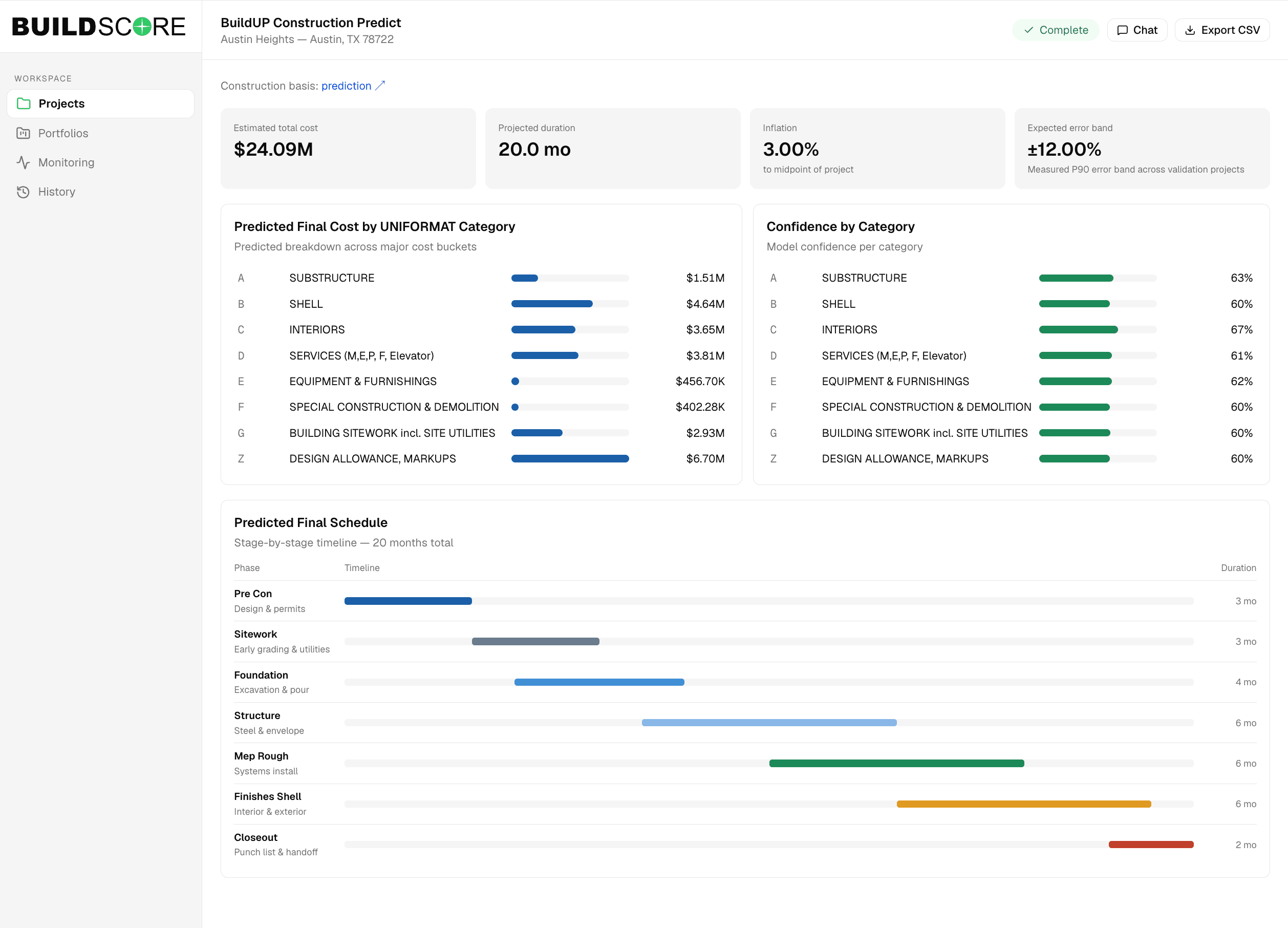Click the Sitework timeline bar
Viewport: 1288px width, 928px height.
pos(535,642)
